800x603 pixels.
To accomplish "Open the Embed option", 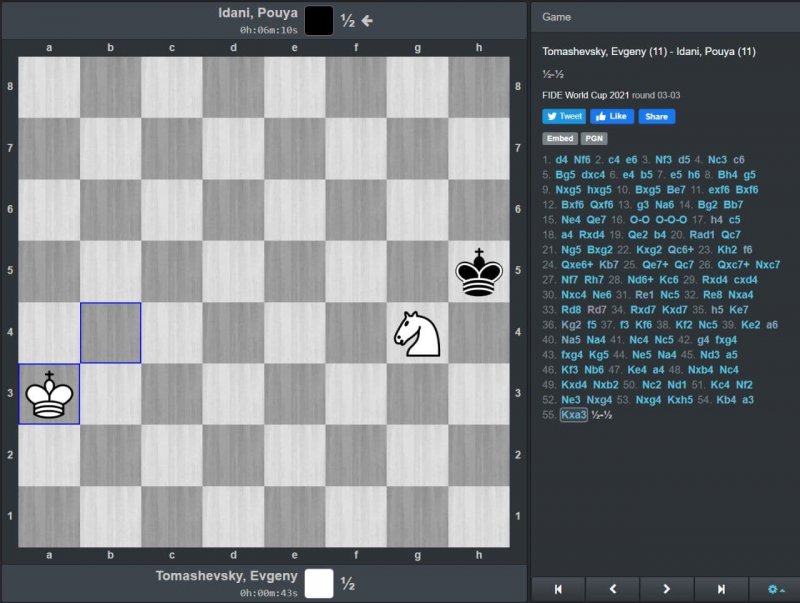I will point(558,139).
